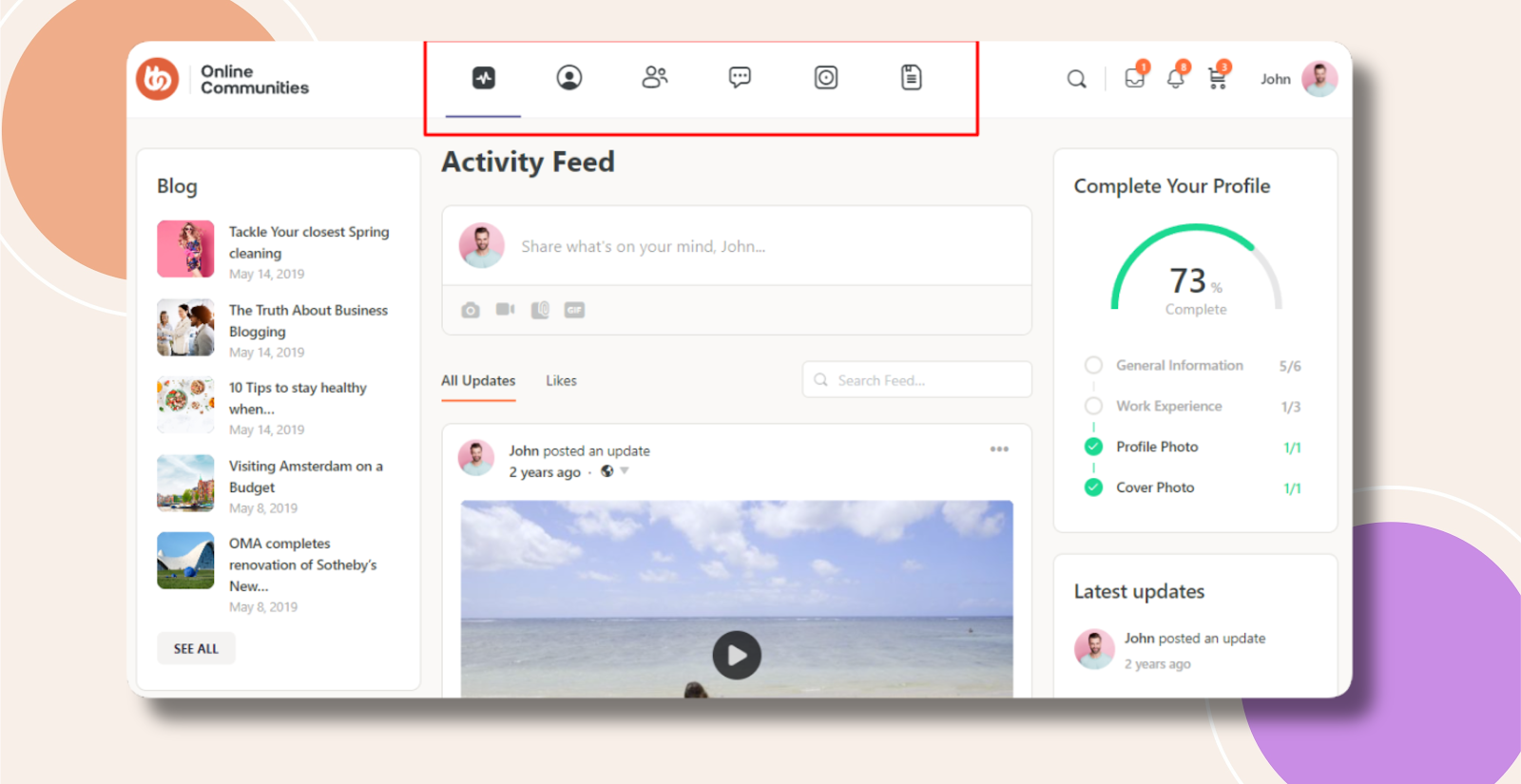Open the Members group nav icon

(x=655, y=78)
